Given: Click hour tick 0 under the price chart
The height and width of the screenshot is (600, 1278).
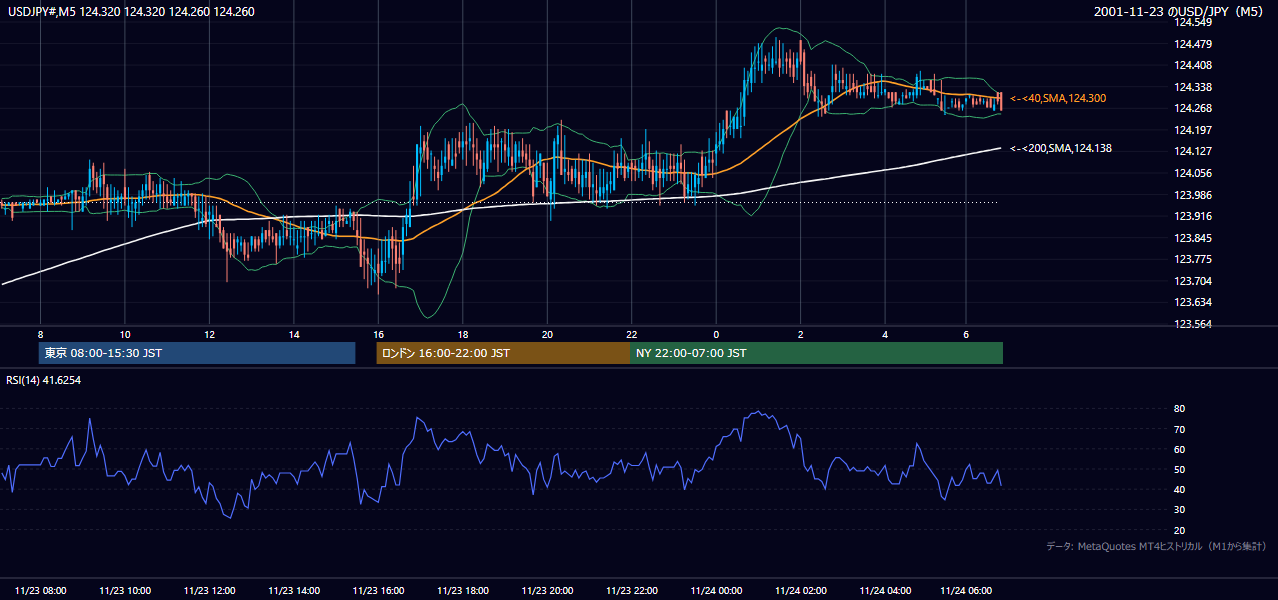Looking at the screenshot, I should coord(716,333).
